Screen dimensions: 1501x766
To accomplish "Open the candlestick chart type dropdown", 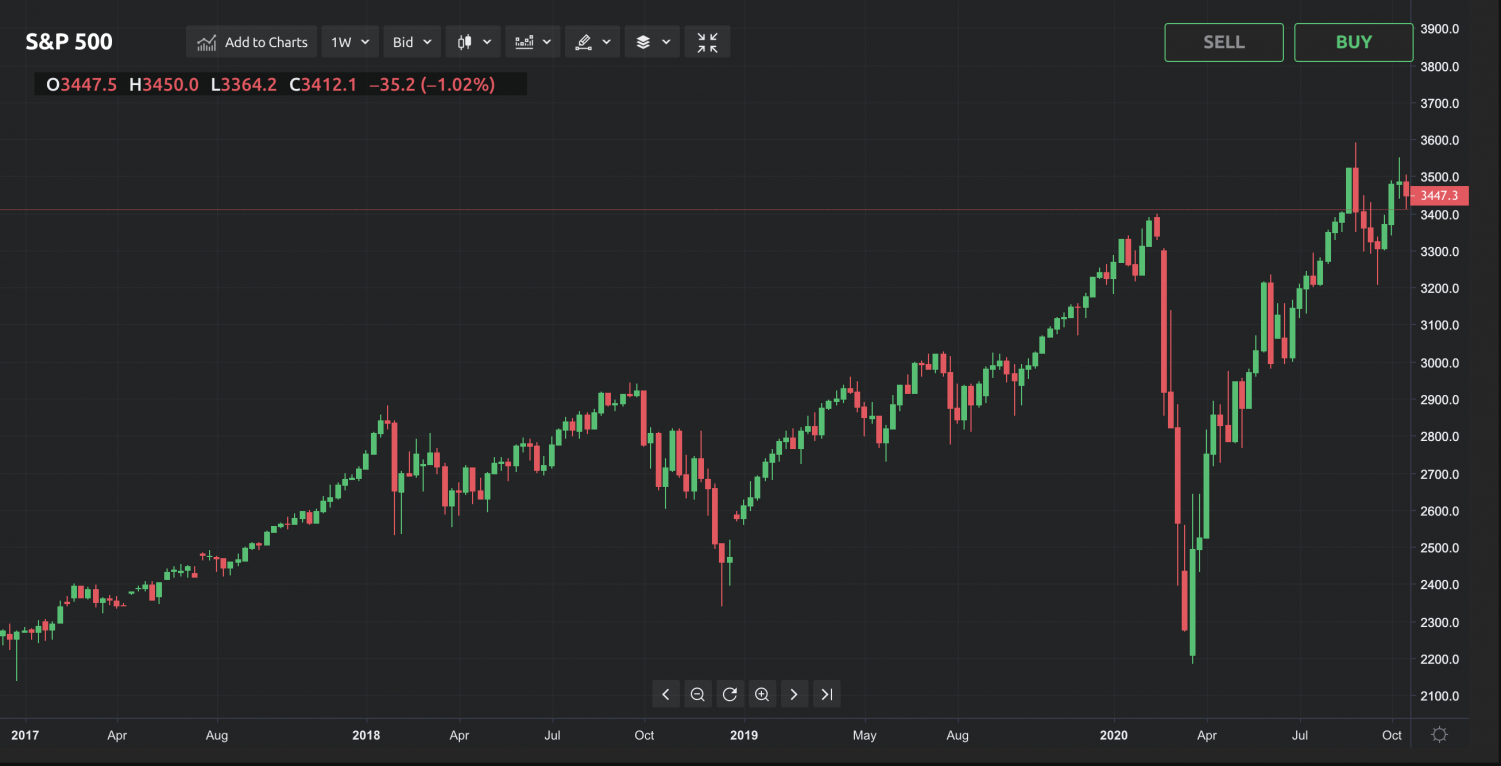I will click(x=473, y=42).
